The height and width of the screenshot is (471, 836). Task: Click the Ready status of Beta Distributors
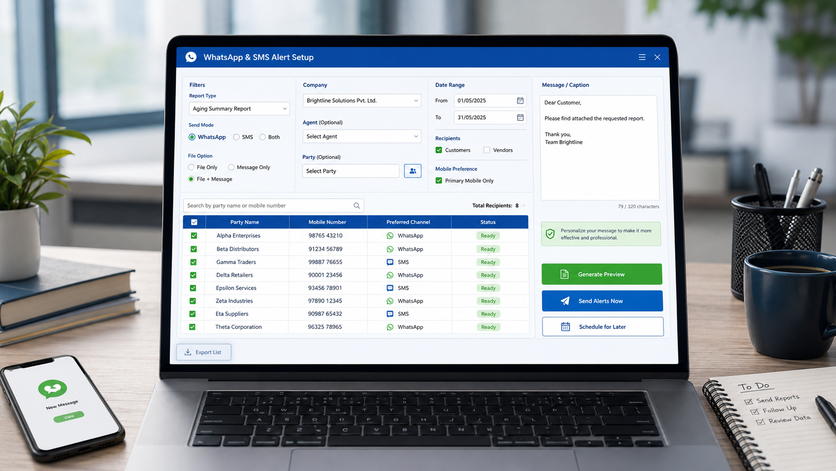pyautogui.click(x=488, y=249)
